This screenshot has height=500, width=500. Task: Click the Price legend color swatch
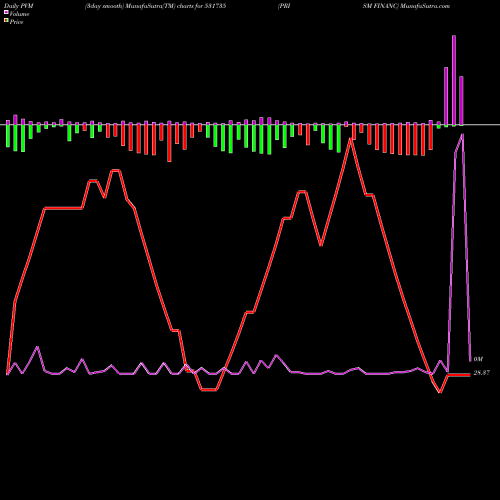pos(6,21)
